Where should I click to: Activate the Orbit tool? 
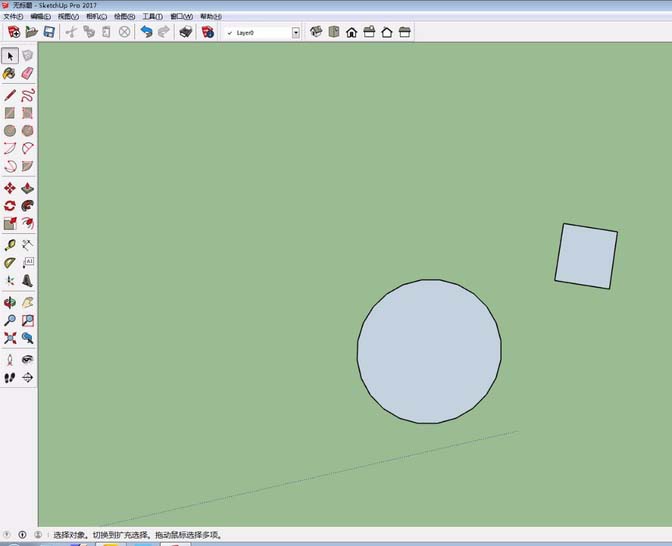[x=10, y=302]
